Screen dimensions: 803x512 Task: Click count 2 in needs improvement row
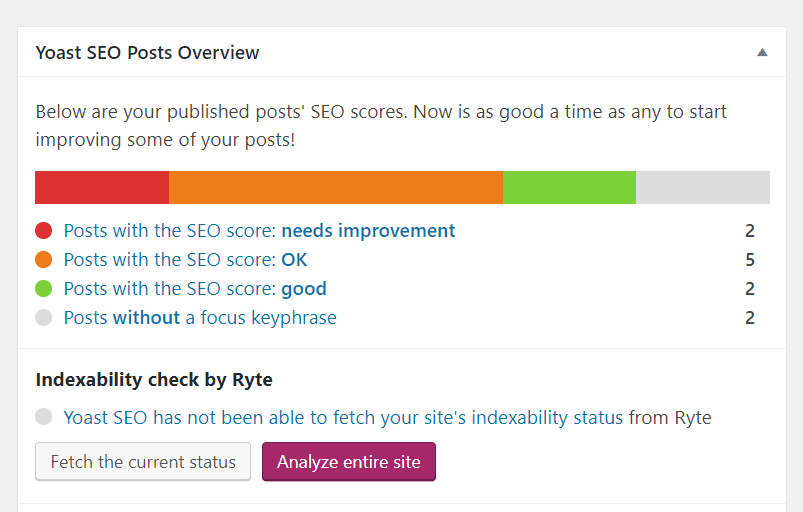coord(750,231)
